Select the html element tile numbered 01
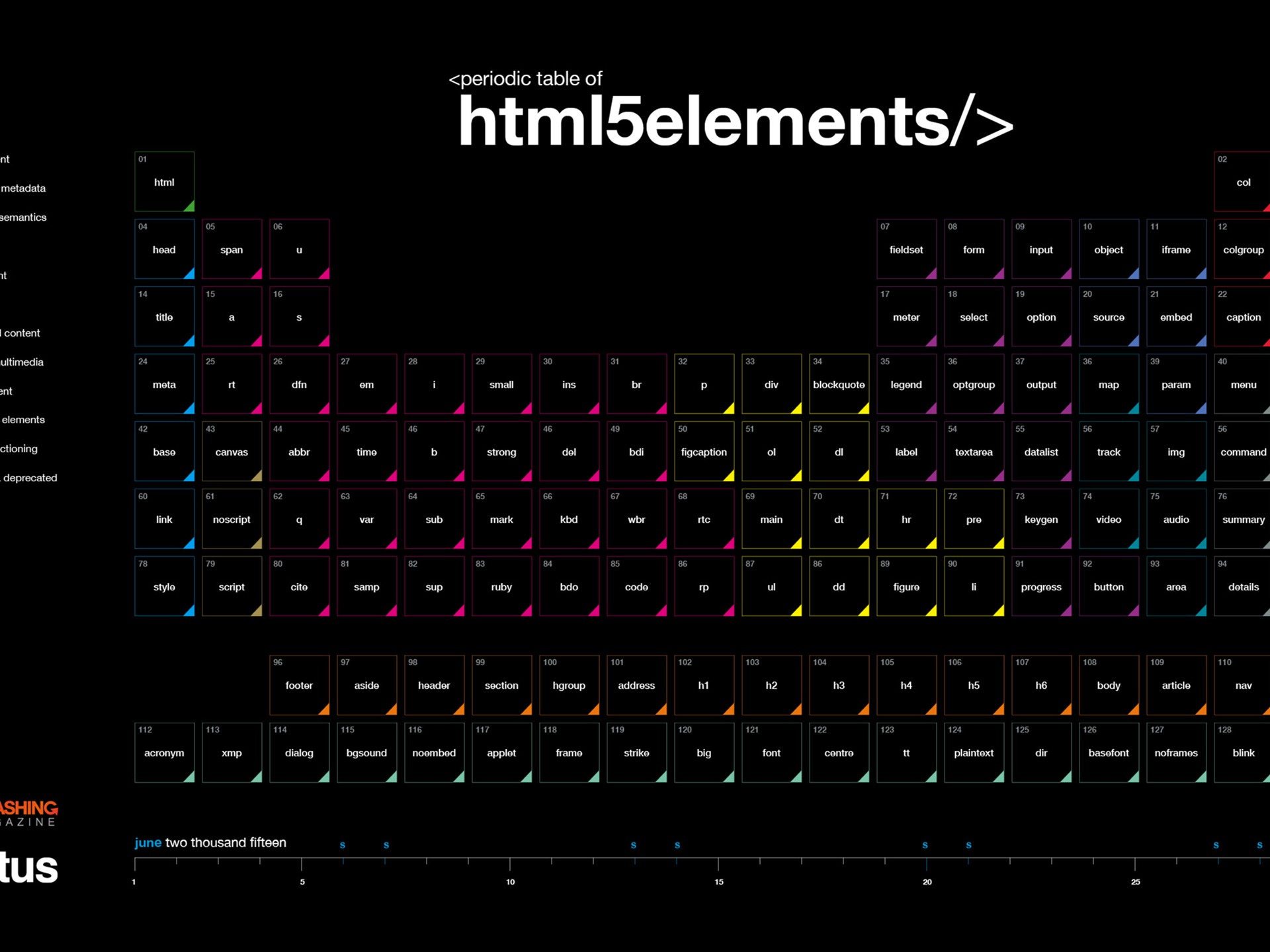The image size is (1270, 952). [164, 182]
